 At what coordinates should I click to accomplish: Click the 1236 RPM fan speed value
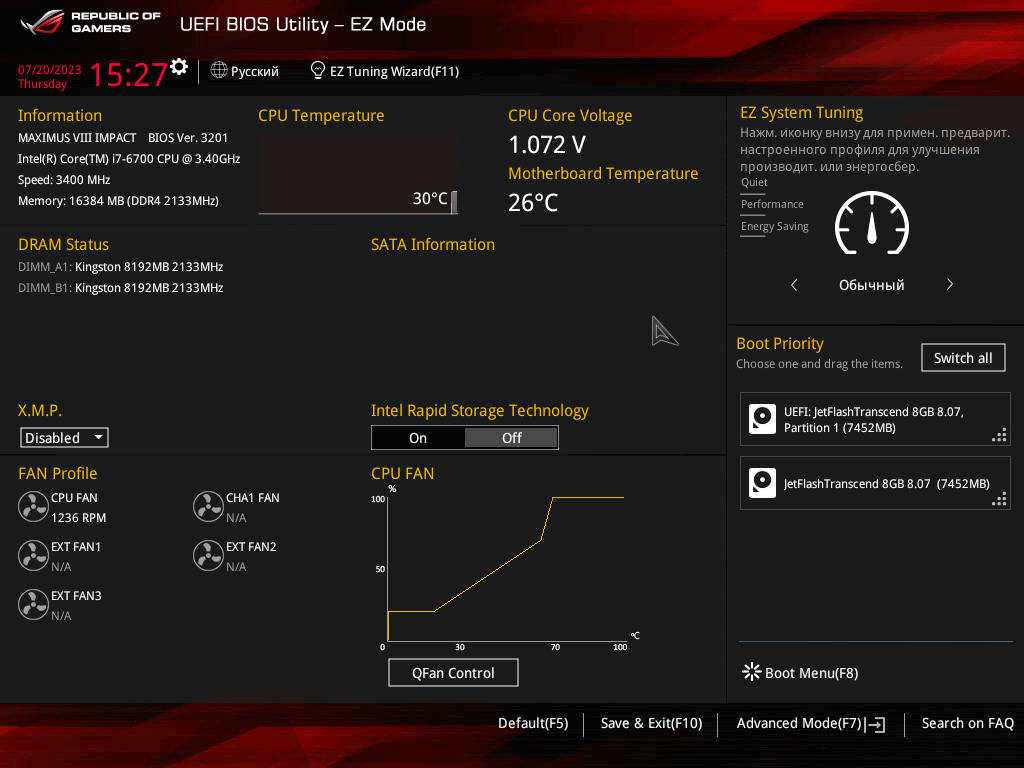[x=78, y=518]
